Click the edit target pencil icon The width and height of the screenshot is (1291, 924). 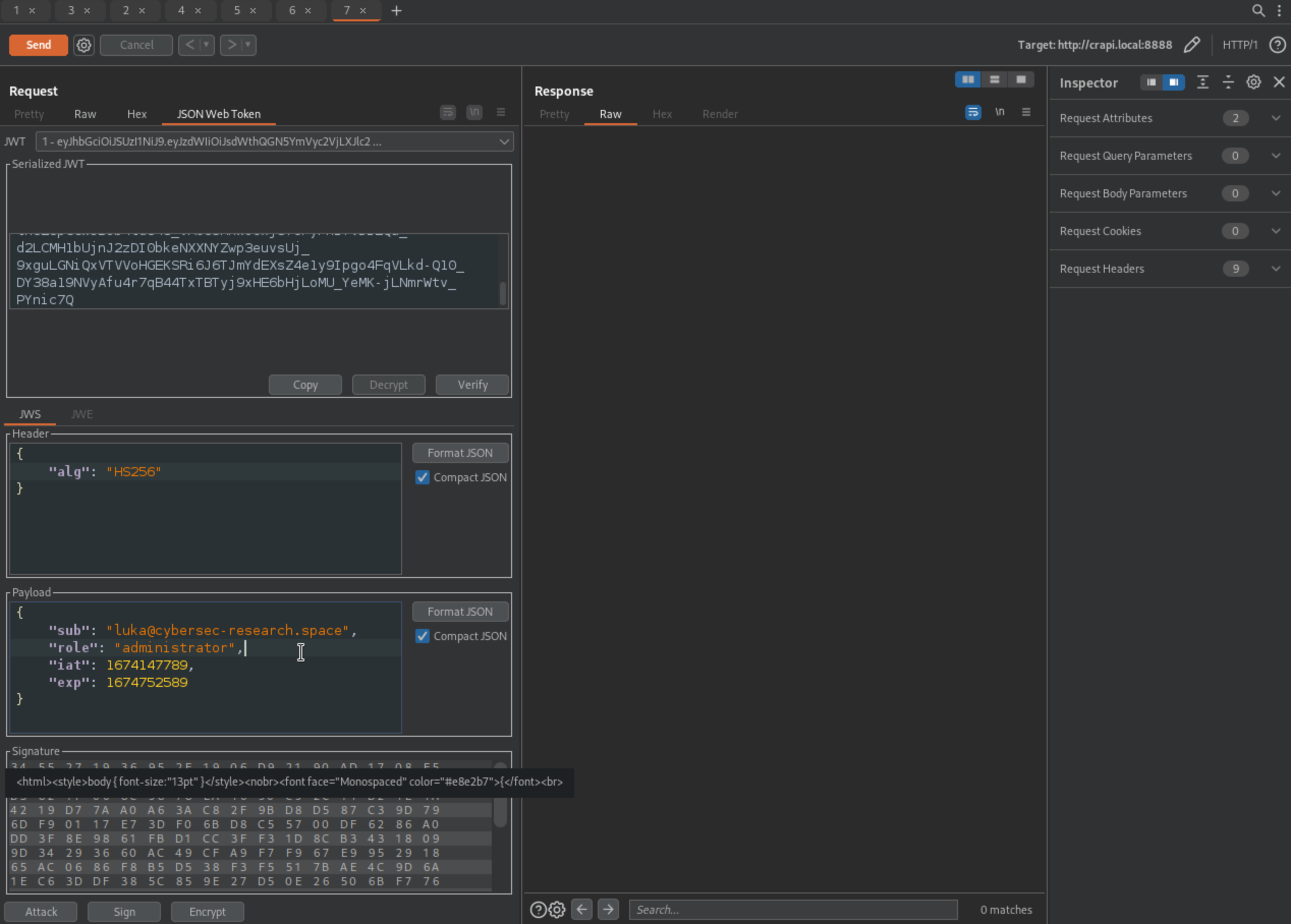[x=1191, y=45]
